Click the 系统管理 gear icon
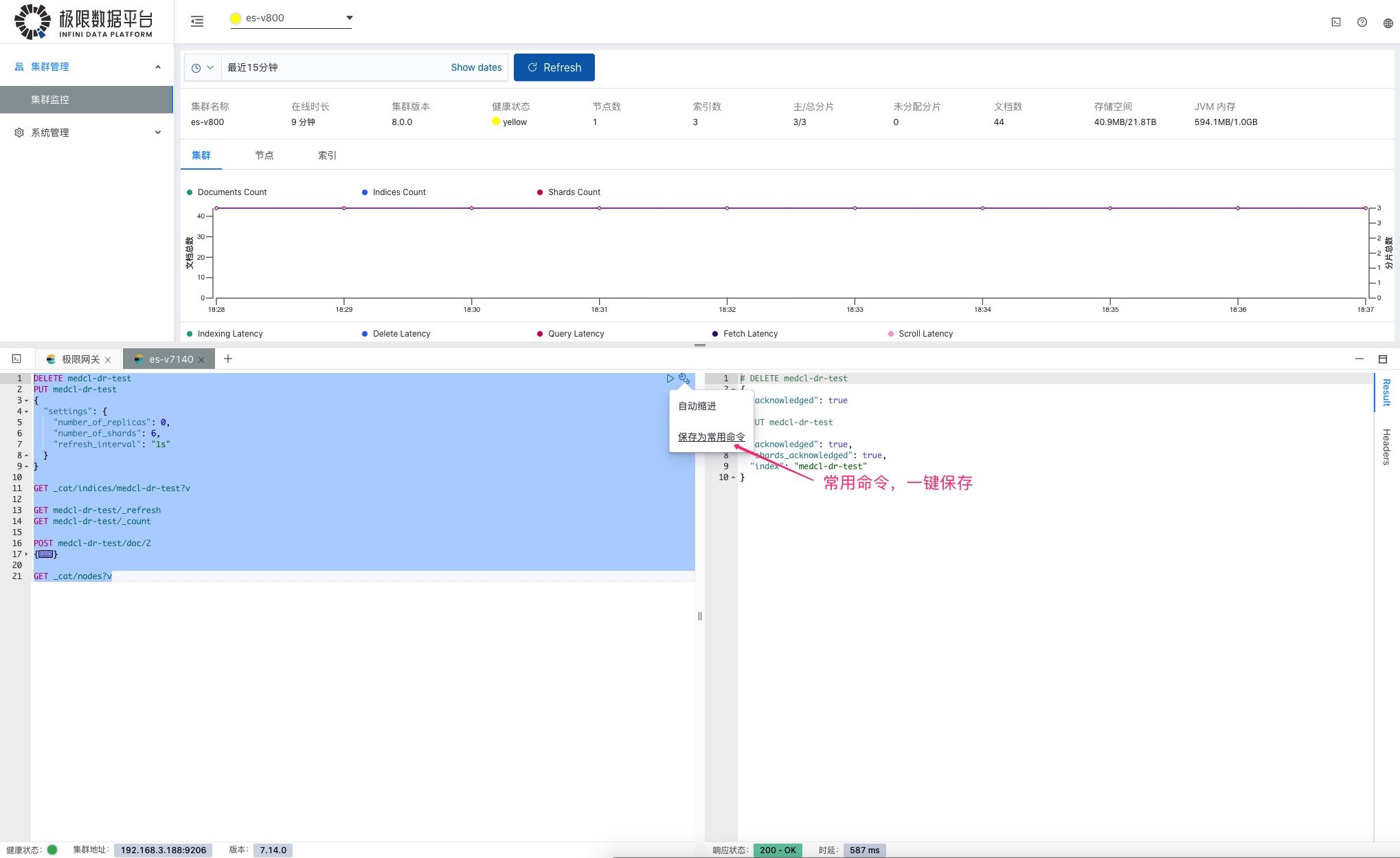Image resolution: width=1400 pixels, height=858 pixels. tap(19, 133)
